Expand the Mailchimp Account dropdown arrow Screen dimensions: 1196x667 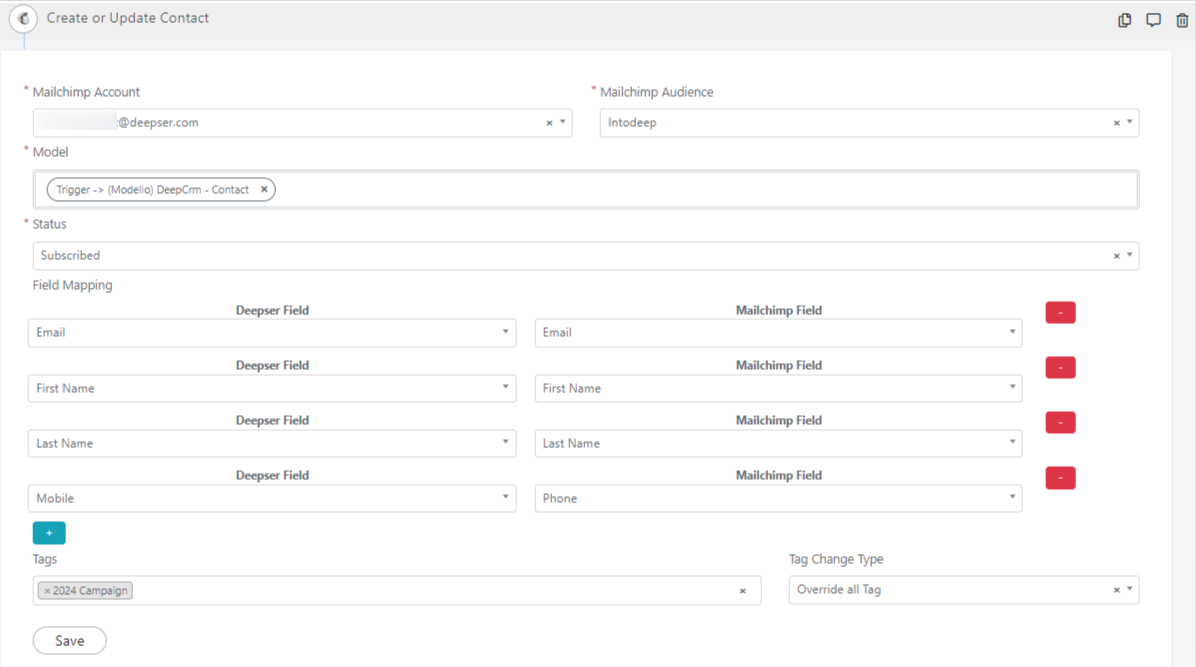pos(563,122)
